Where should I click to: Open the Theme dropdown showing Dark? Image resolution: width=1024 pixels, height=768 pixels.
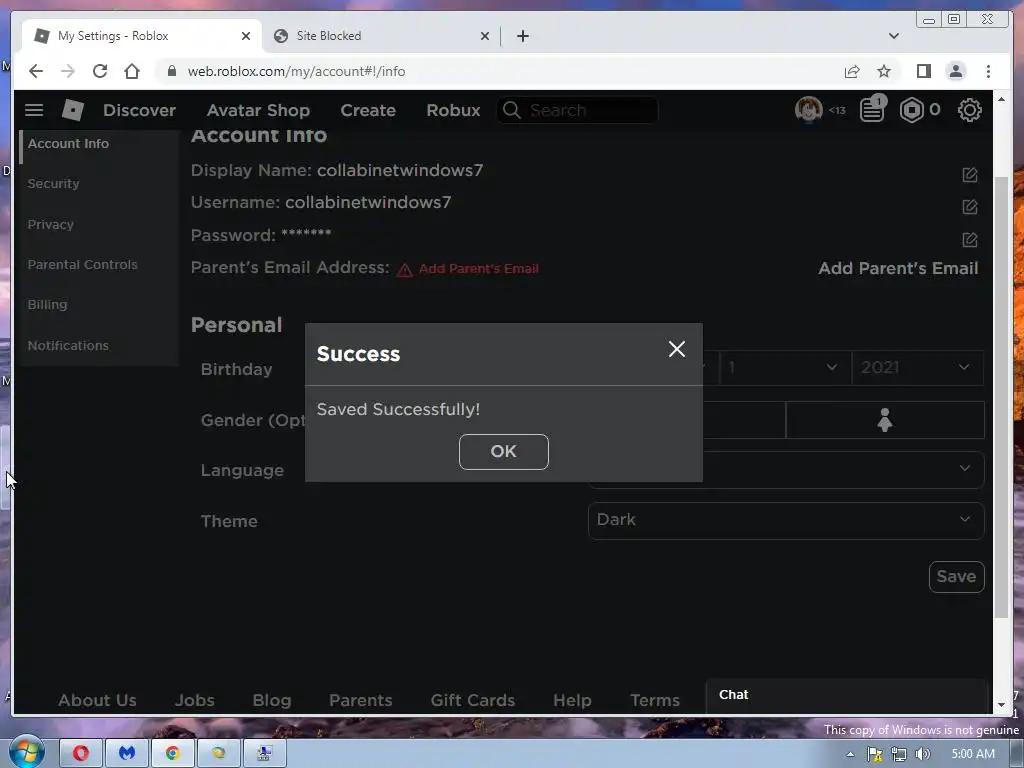click(x=786, y=520)
